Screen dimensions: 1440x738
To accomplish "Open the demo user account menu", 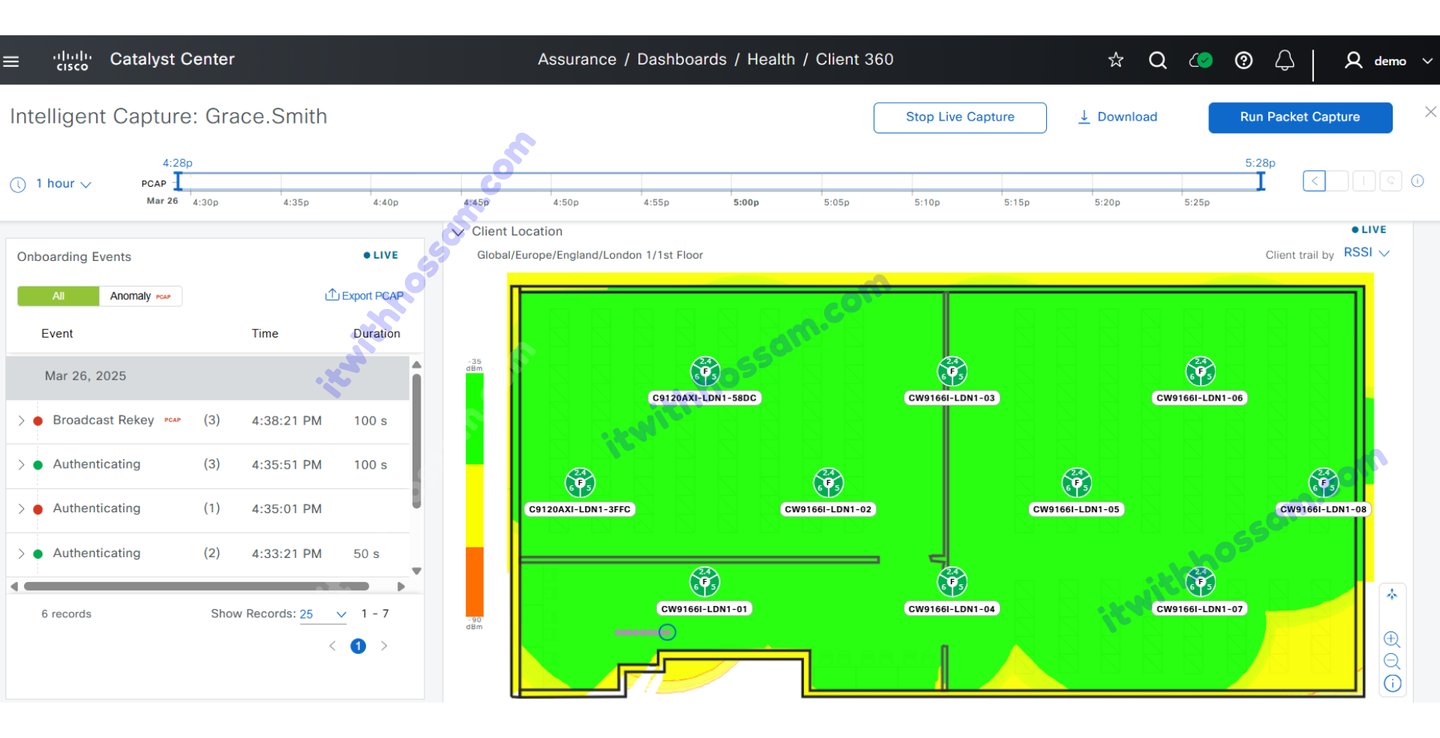I will (x=1389, y=61).
